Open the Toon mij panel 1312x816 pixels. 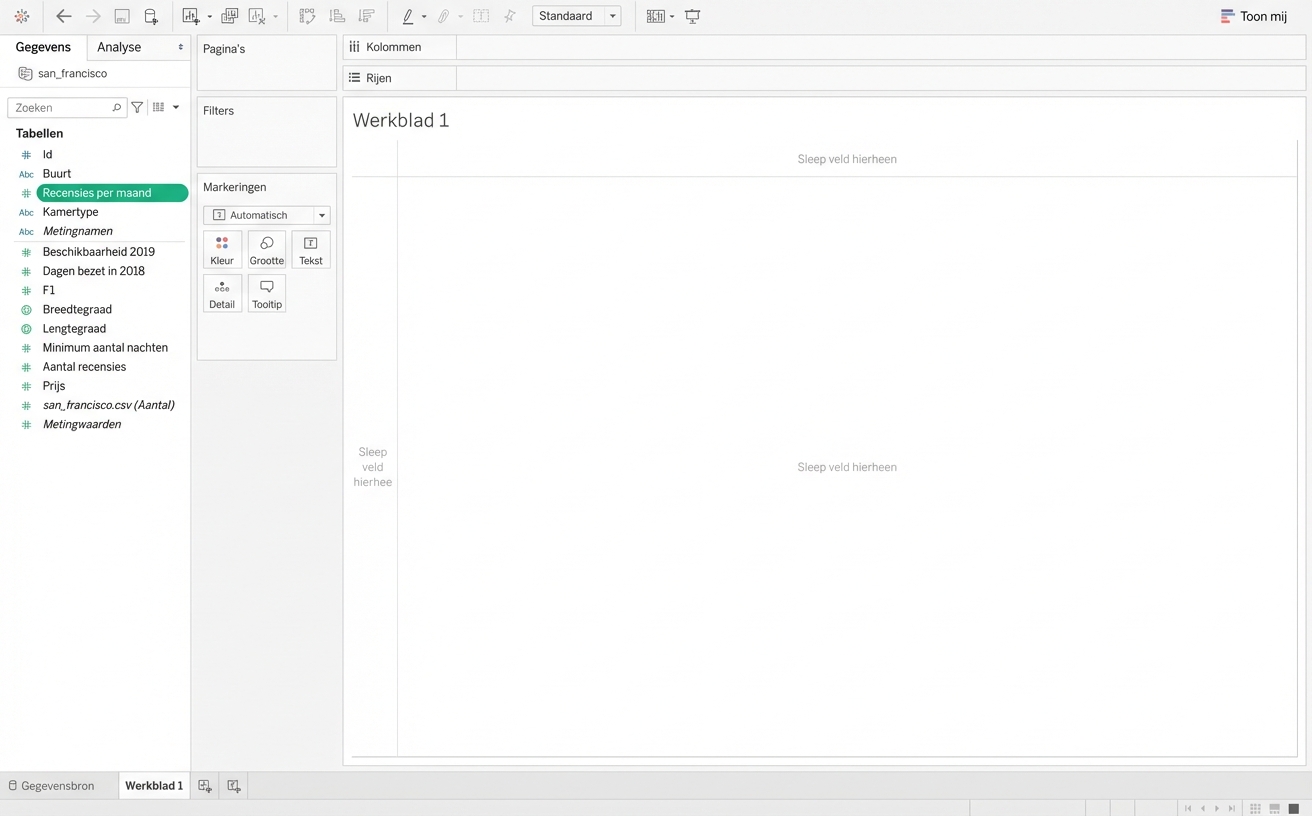point(1254,16)
